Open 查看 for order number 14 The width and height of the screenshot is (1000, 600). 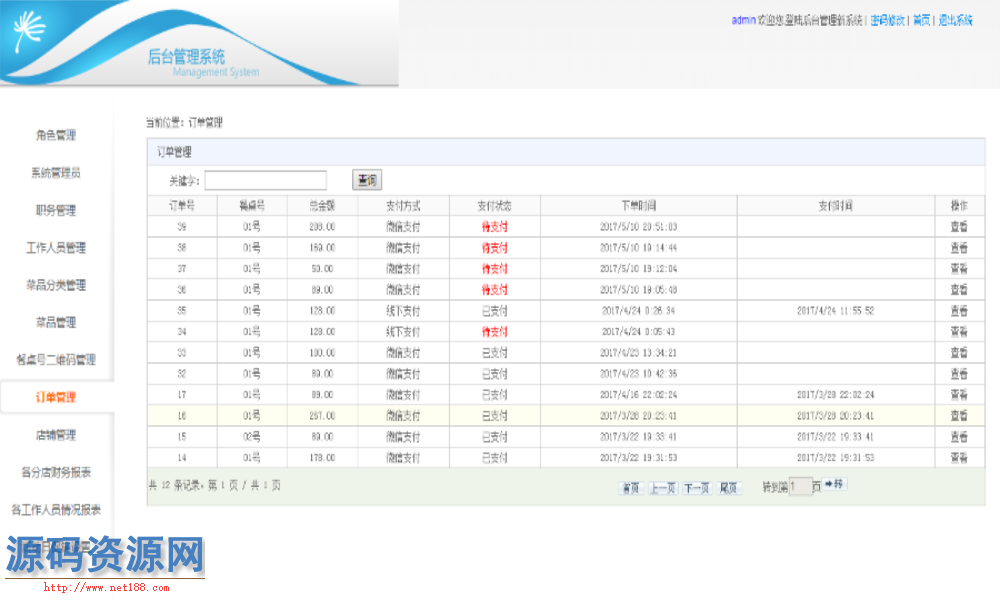959,457
